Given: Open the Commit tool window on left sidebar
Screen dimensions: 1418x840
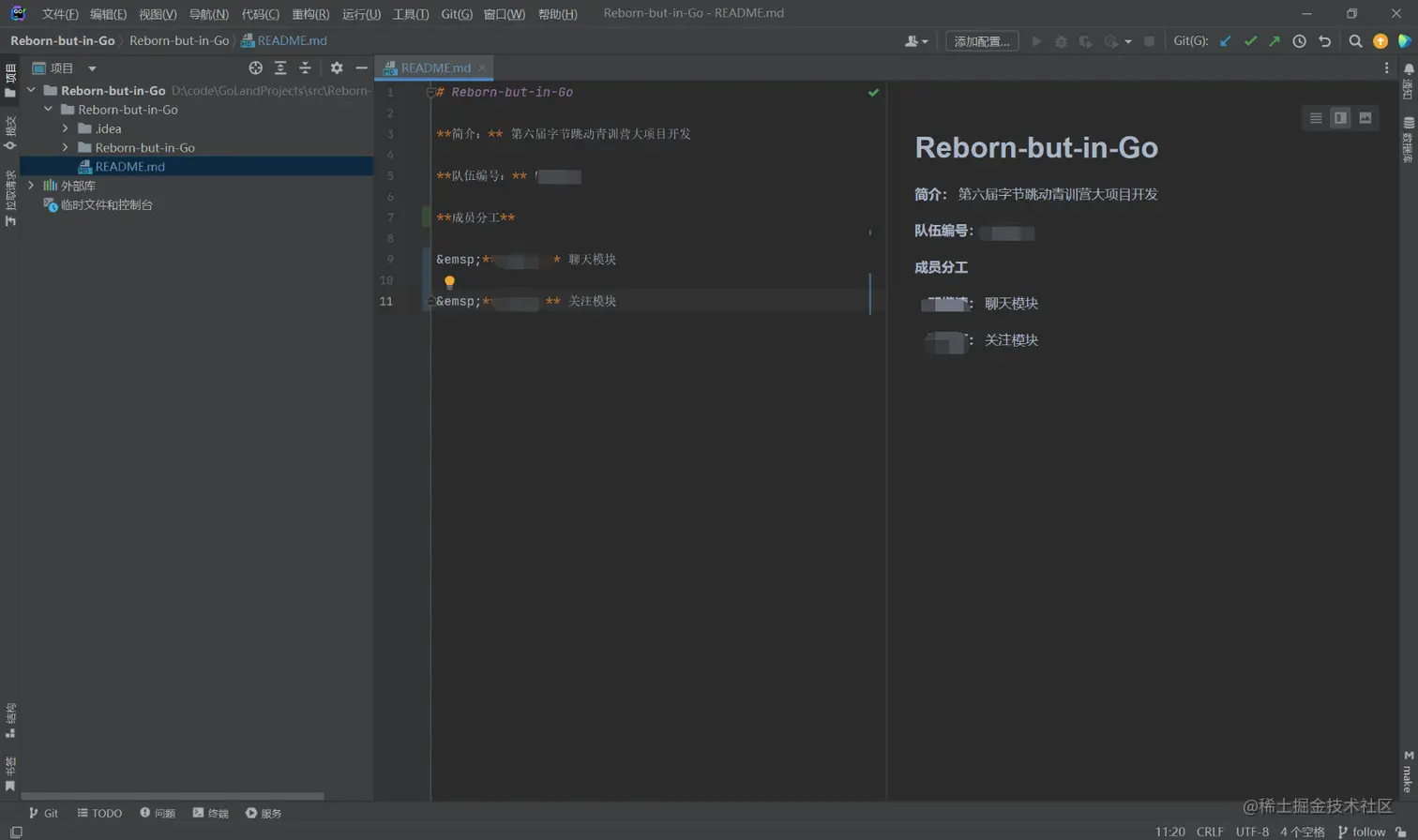Looking at the screenshot, I should 10,132.
